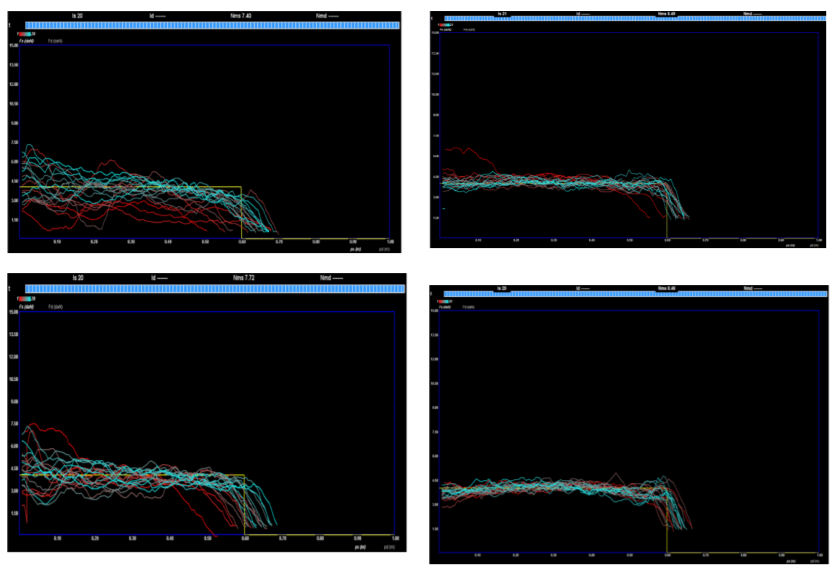Click the red-to-cyan color legend in the Nms 7.72 chart
The width and height of the screenshot is (837, 577).
point(26,299)
